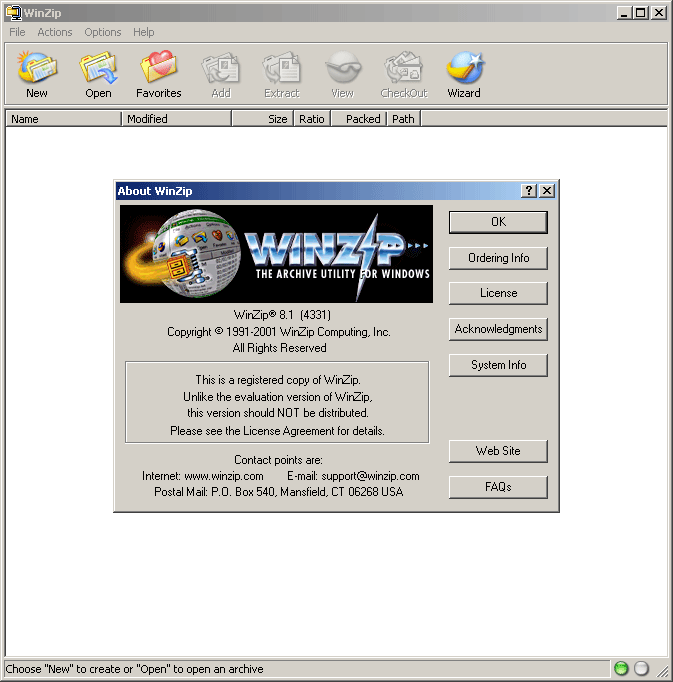Click the WinZip logo banner image
Screen dimensions: 673x682
tap(276, 254)
